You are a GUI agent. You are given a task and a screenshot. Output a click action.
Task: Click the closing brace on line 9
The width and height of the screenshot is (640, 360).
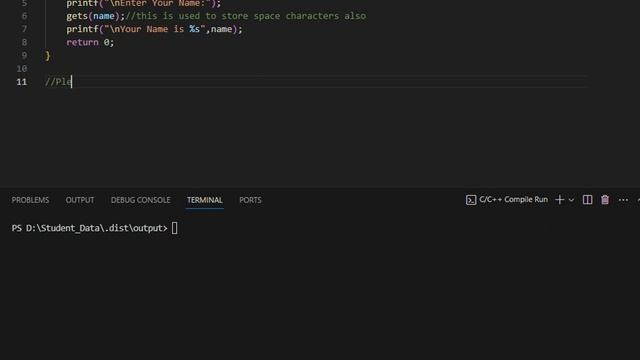pyautogui.click(x=48, y=56)
